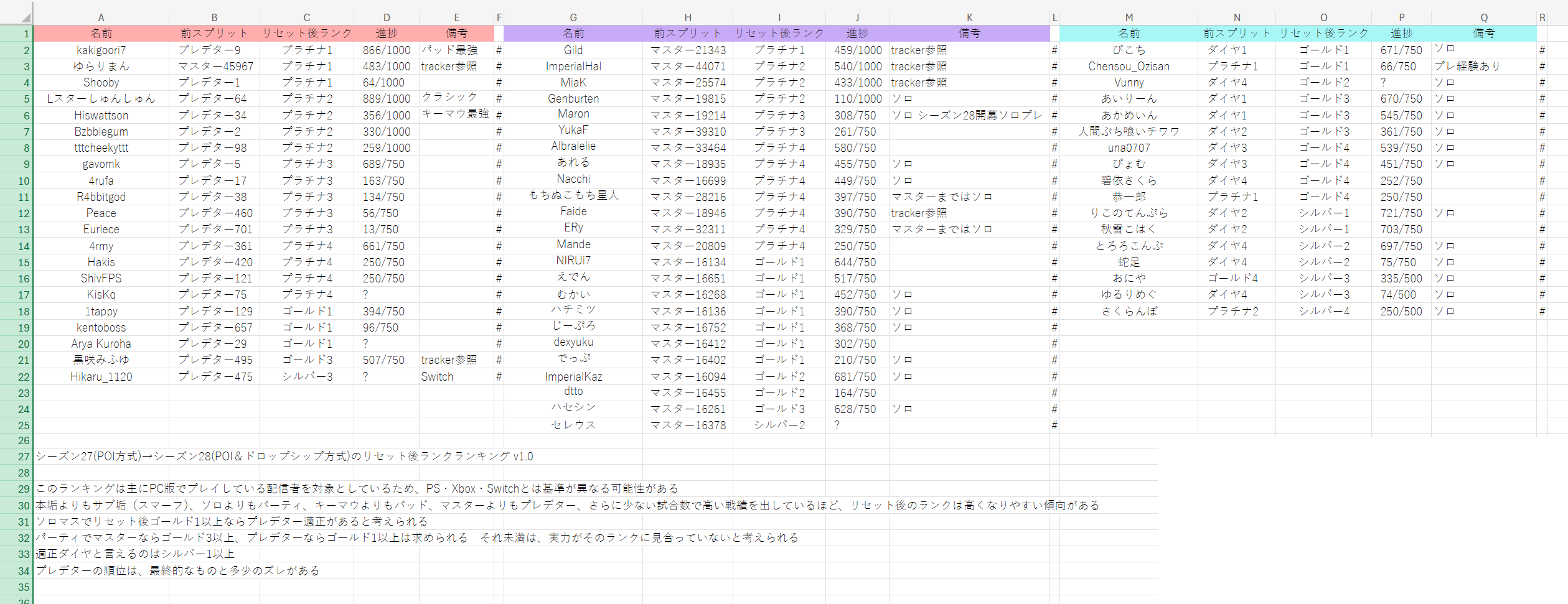Select the Hikaru_1120 name cell
This screenshot has width=1568, height=604.
tap(101, 377)
